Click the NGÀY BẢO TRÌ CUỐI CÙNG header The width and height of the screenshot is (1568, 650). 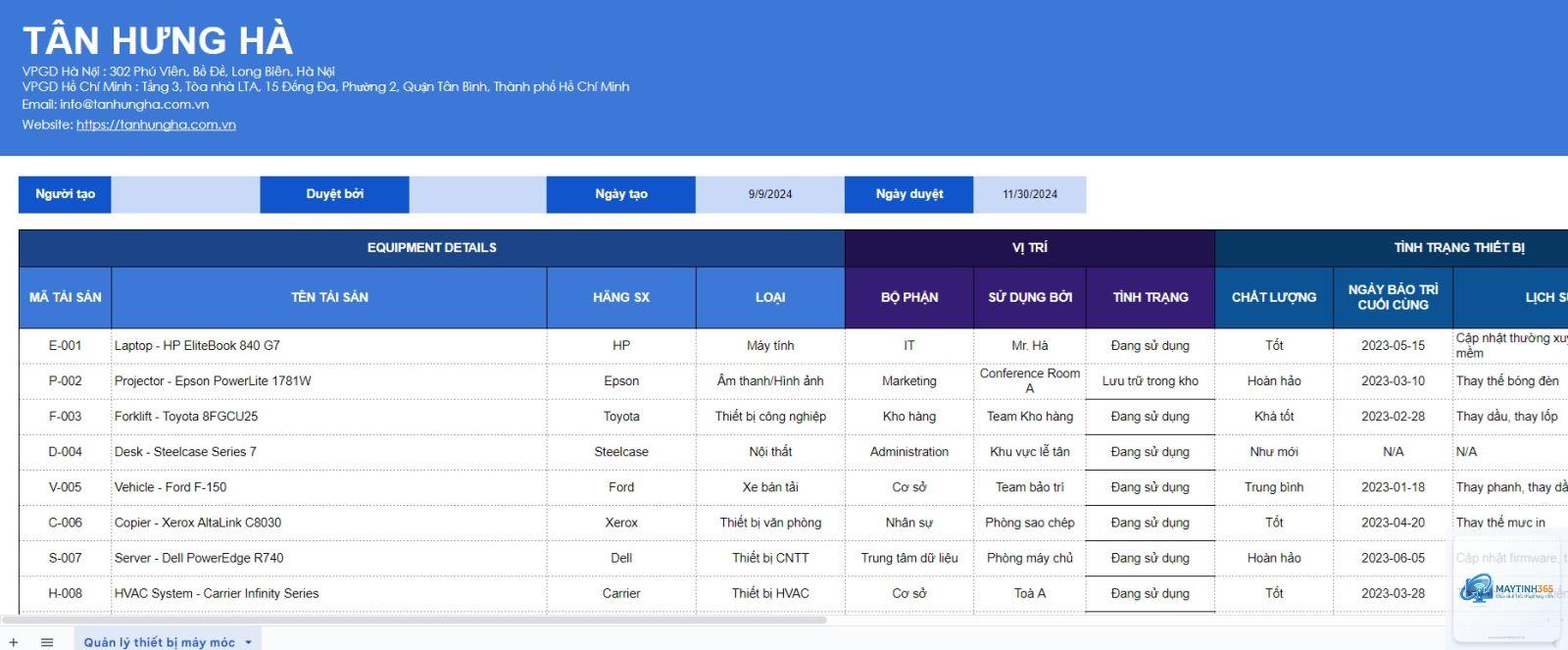tap(1393, 297)
